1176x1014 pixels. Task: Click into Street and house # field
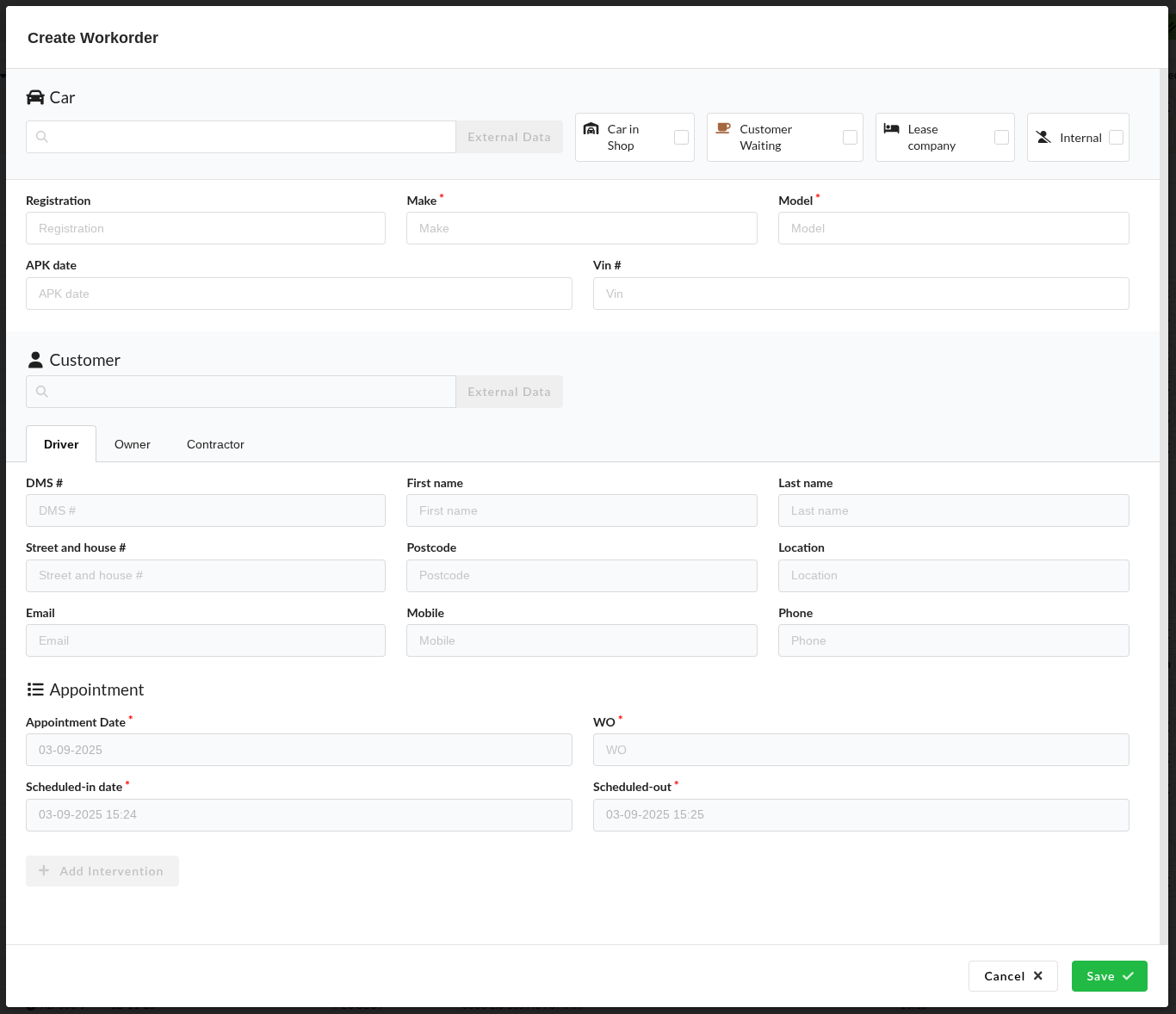[206, 576]
